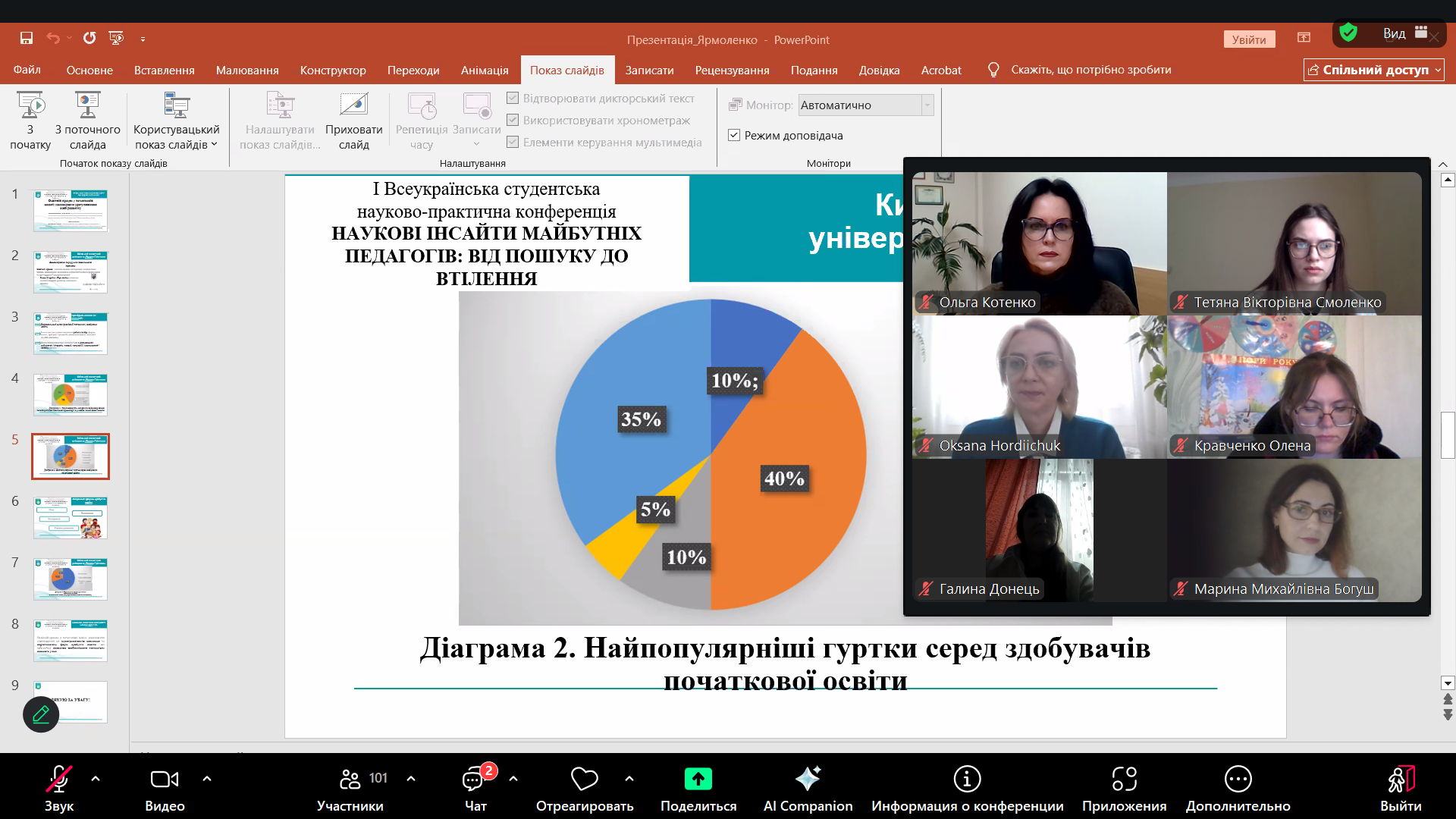The width and height of the screenshot is (1456, 819).
Task: Open participants options arrow next to Участники
Action: pos(411,778)
